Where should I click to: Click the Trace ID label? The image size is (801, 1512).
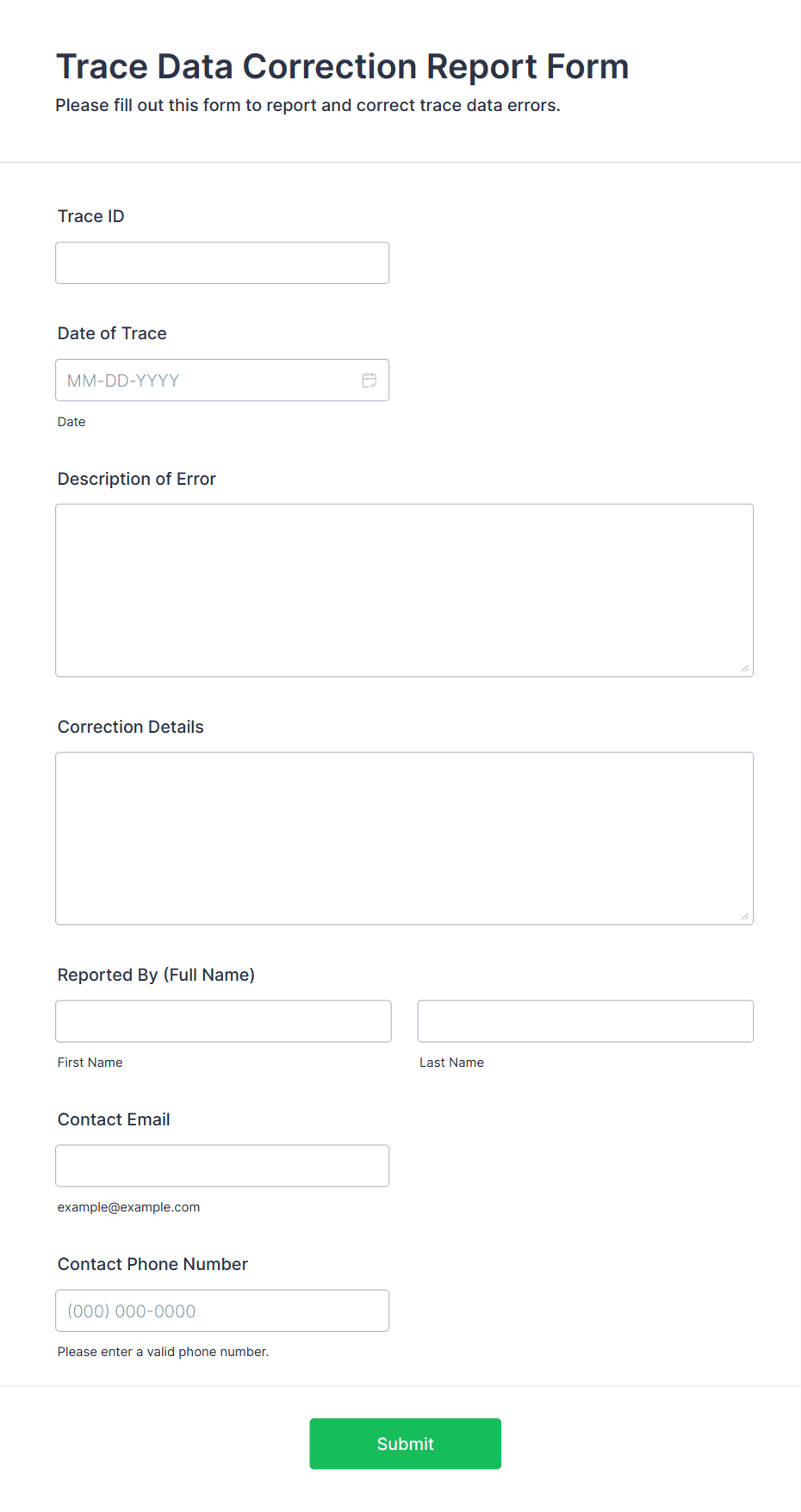[91, 216]
